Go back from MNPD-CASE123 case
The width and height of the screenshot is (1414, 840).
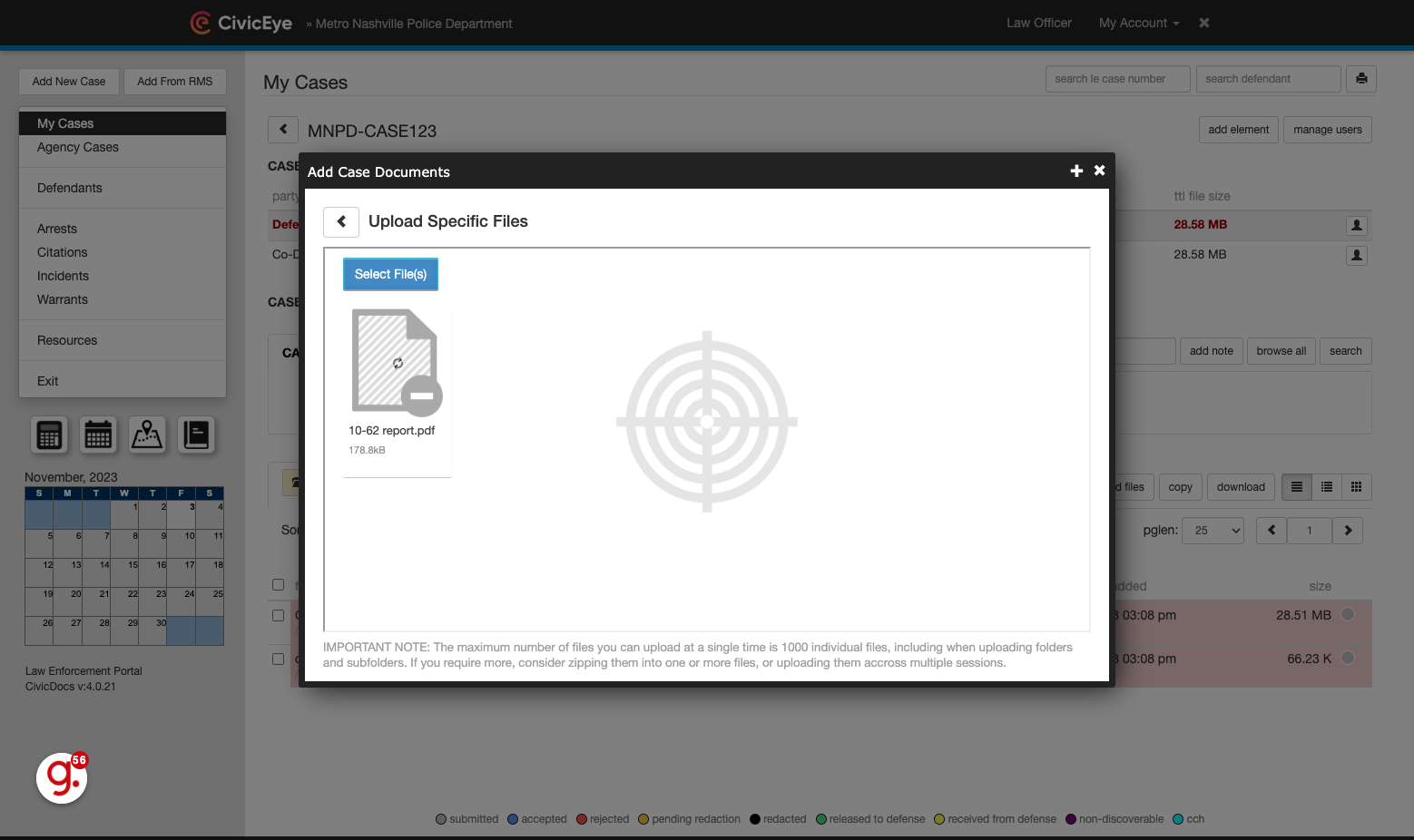click(283, 130)
